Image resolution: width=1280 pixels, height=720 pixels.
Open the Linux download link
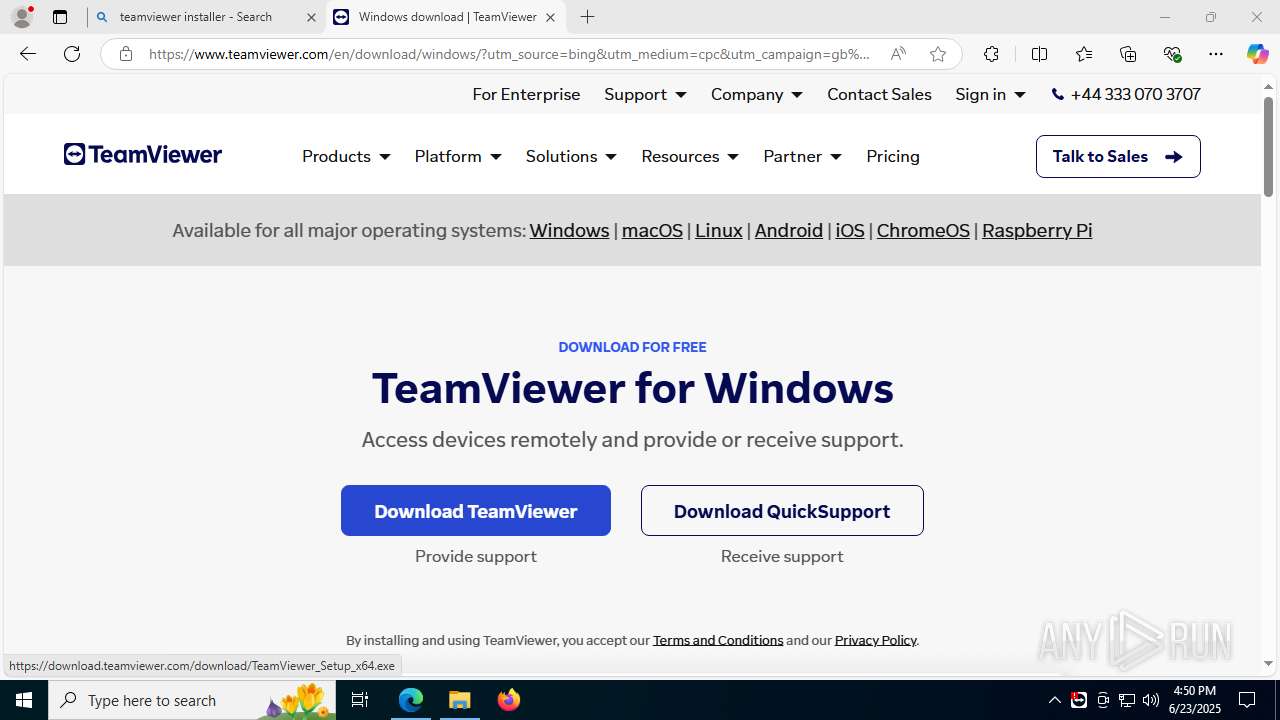click(x=719, y=230)
